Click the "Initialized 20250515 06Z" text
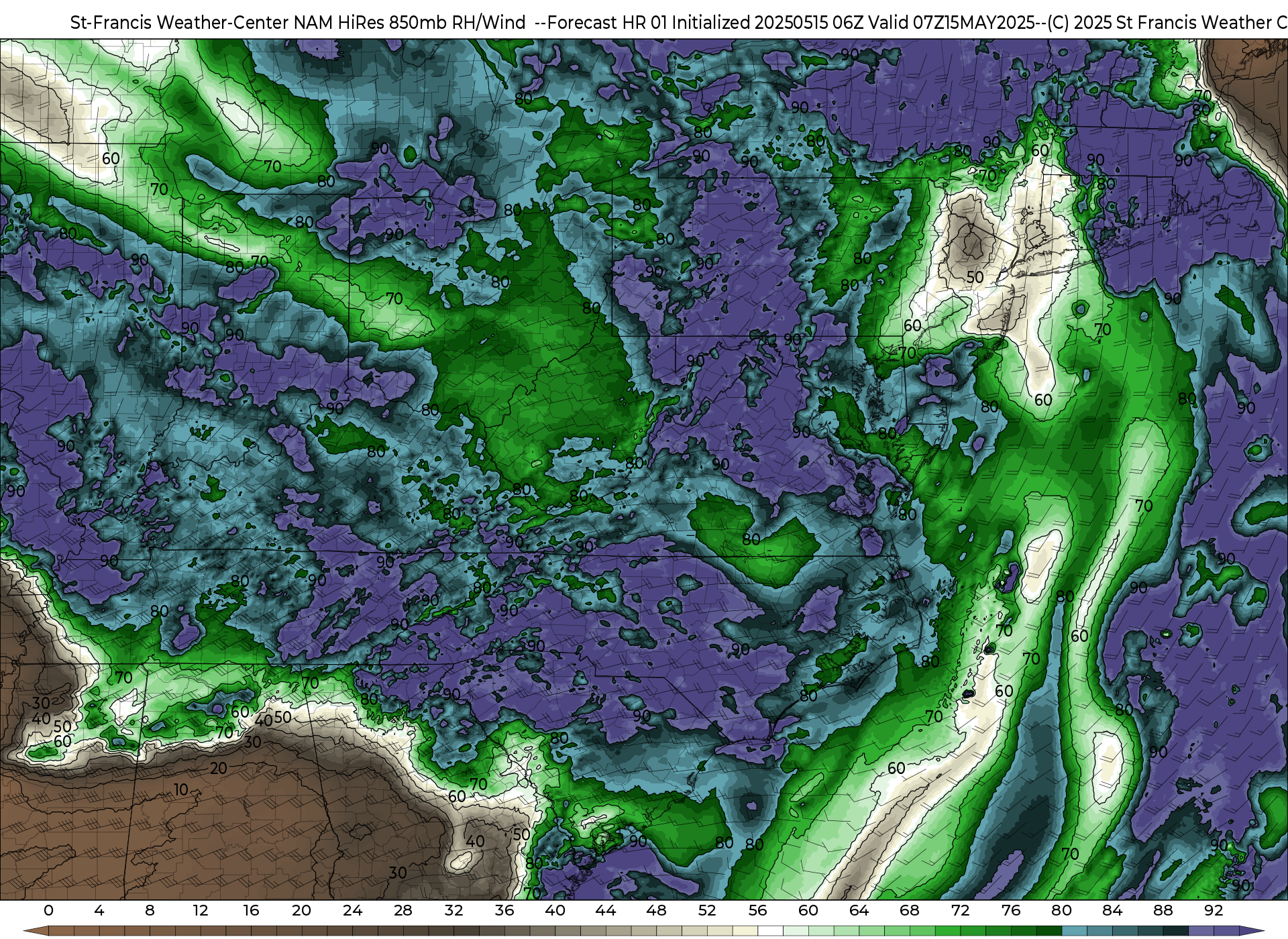This screenshot has height=939, width=1288. [x=768, y=23]
